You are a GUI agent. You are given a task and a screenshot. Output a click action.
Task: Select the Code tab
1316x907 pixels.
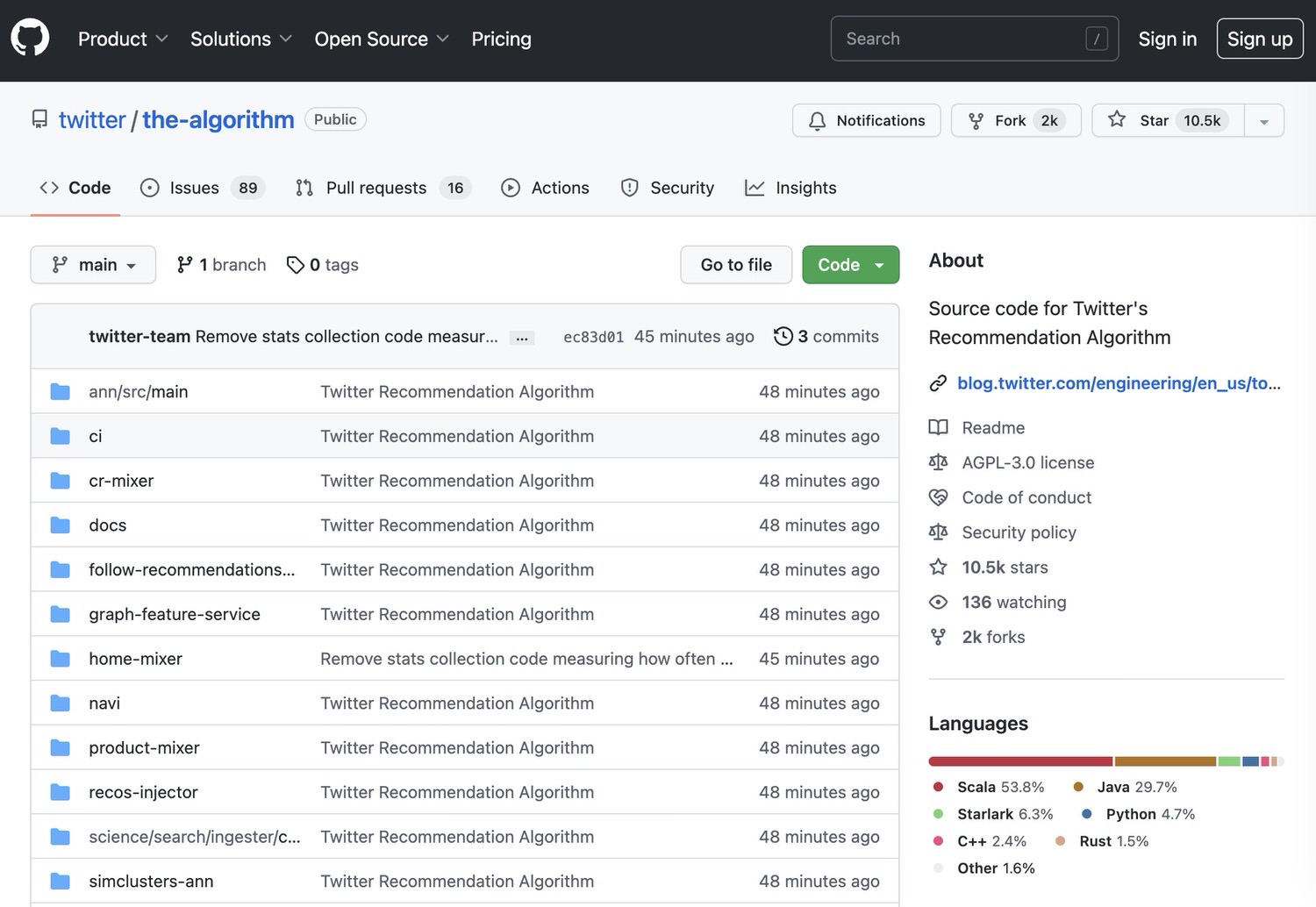point(75,188)
